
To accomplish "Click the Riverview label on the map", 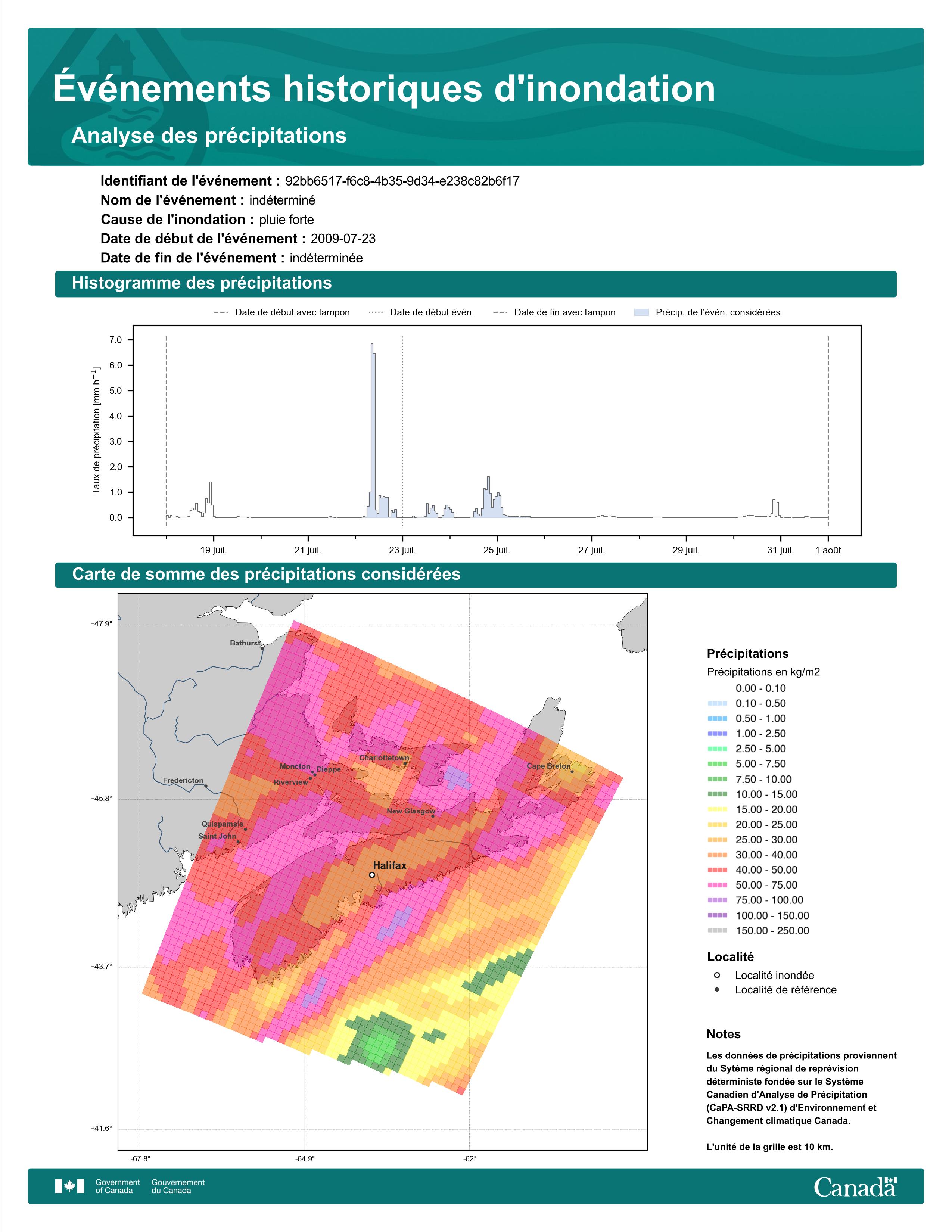I will tap(291, 783).
